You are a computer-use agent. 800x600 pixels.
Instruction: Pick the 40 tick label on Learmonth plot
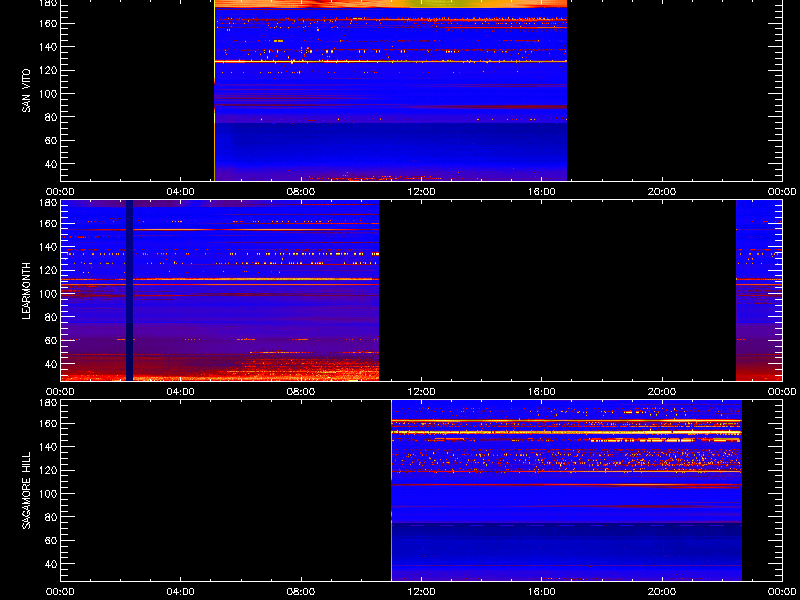tap(52, 364)
